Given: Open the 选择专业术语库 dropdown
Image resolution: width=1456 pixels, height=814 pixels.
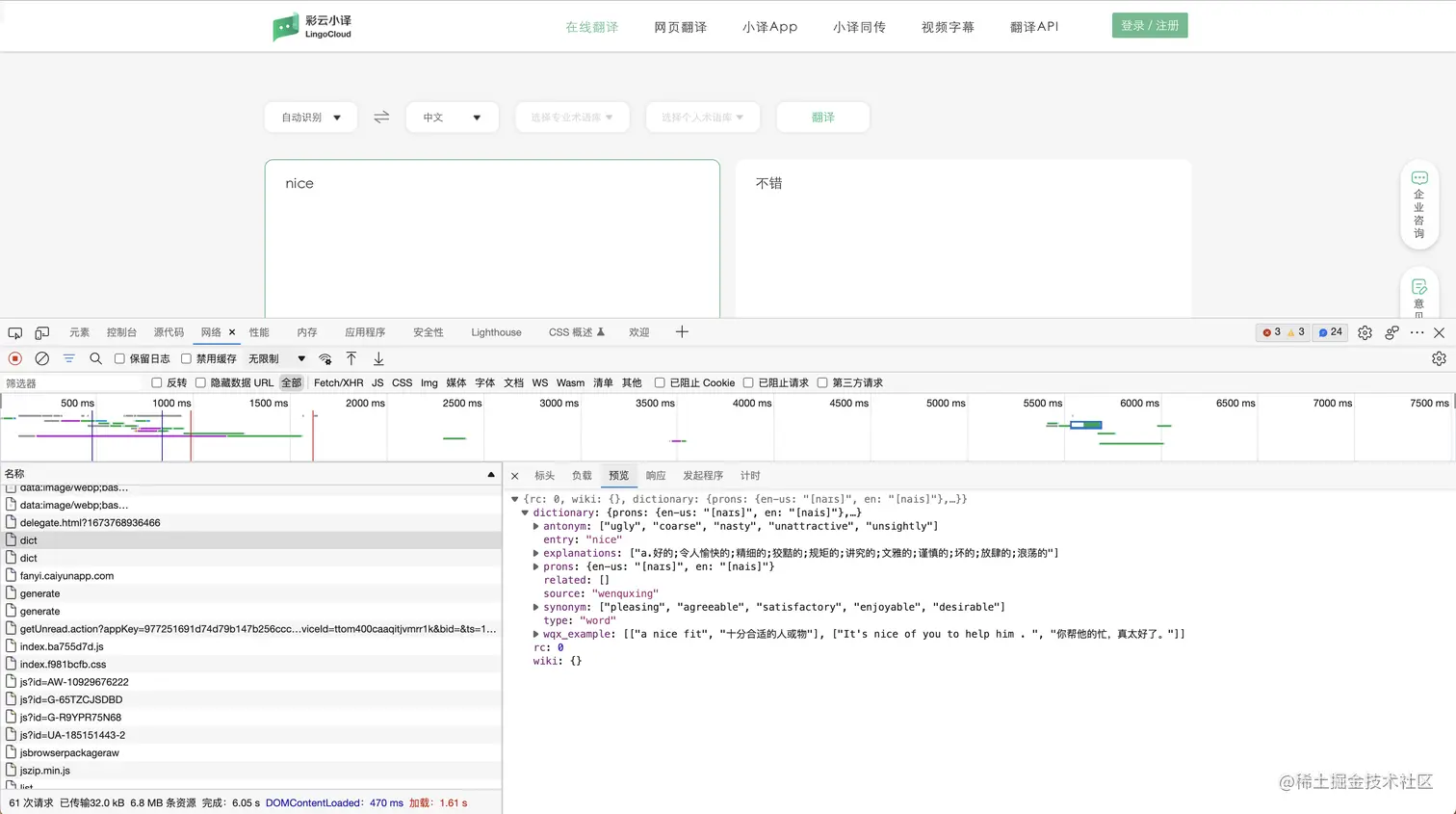Looking at the screenshot, I should click(572, 117).
